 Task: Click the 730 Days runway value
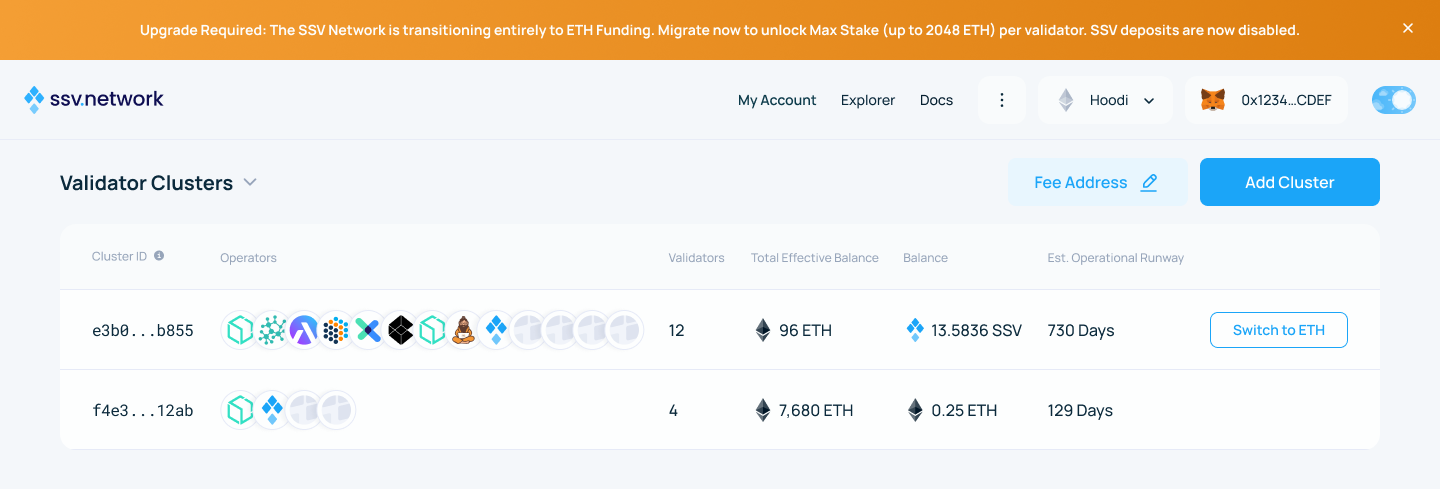click(x=1081, y=330)
